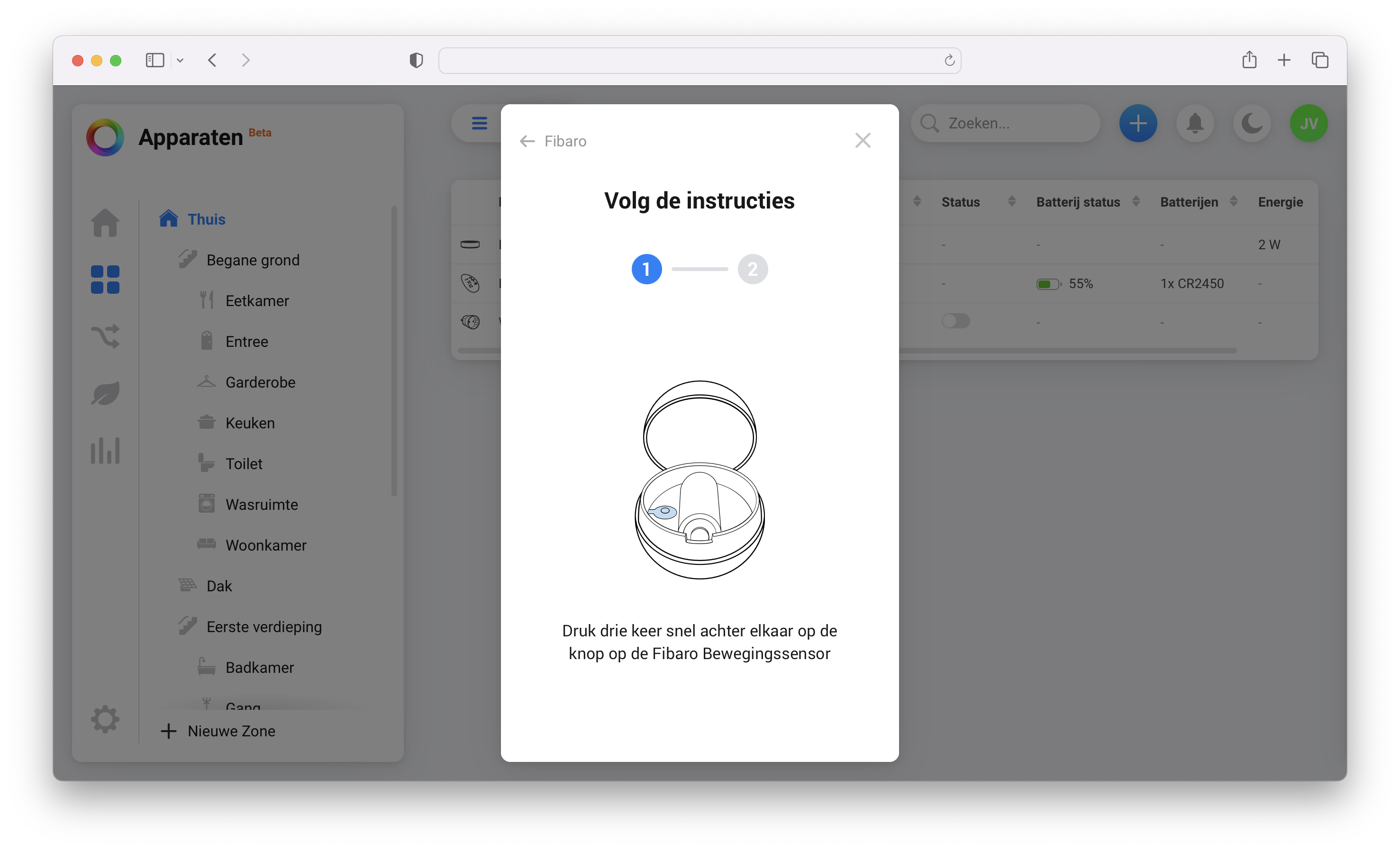Select the Badkamer zone

click(245, 668)
